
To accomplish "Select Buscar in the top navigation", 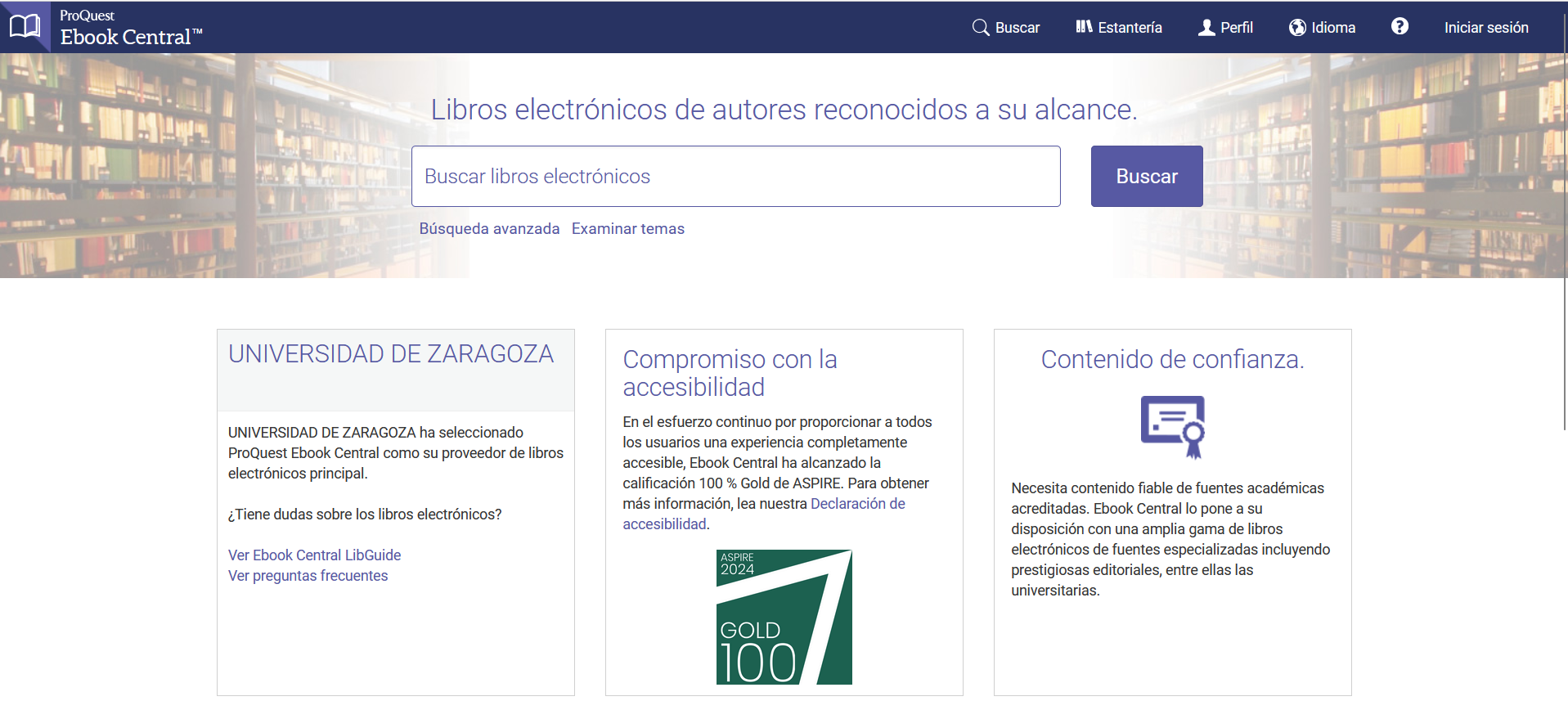I will pyautogui.click(x=1017, y=28).
